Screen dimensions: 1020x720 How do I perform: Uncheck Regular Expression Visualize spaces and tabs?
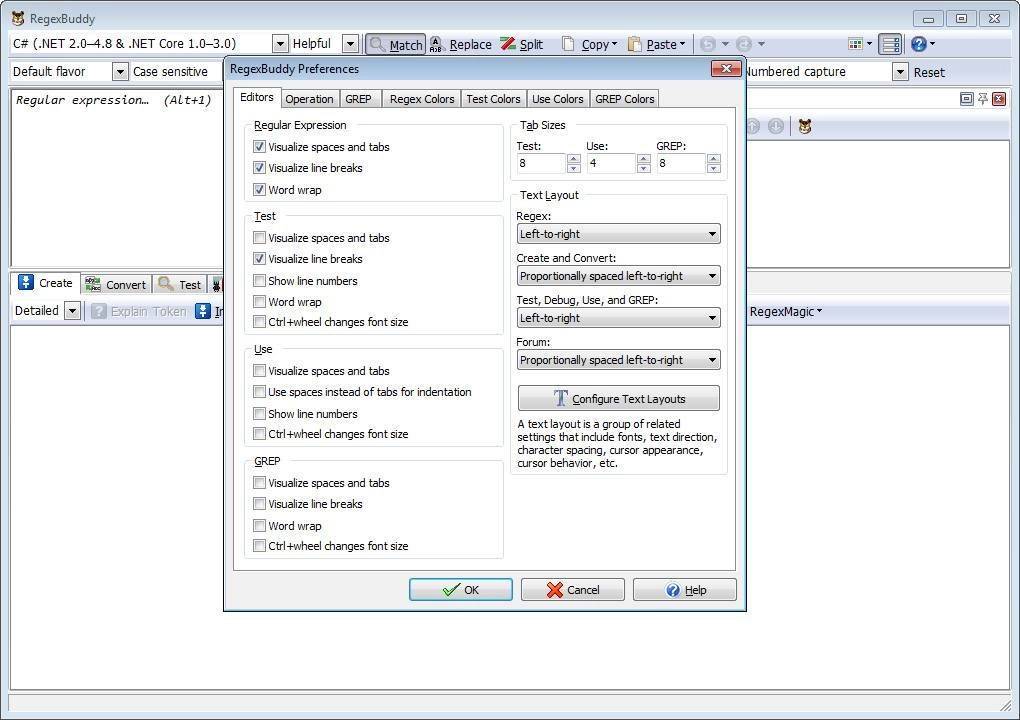pyautogui.click(x=260, y=147)
